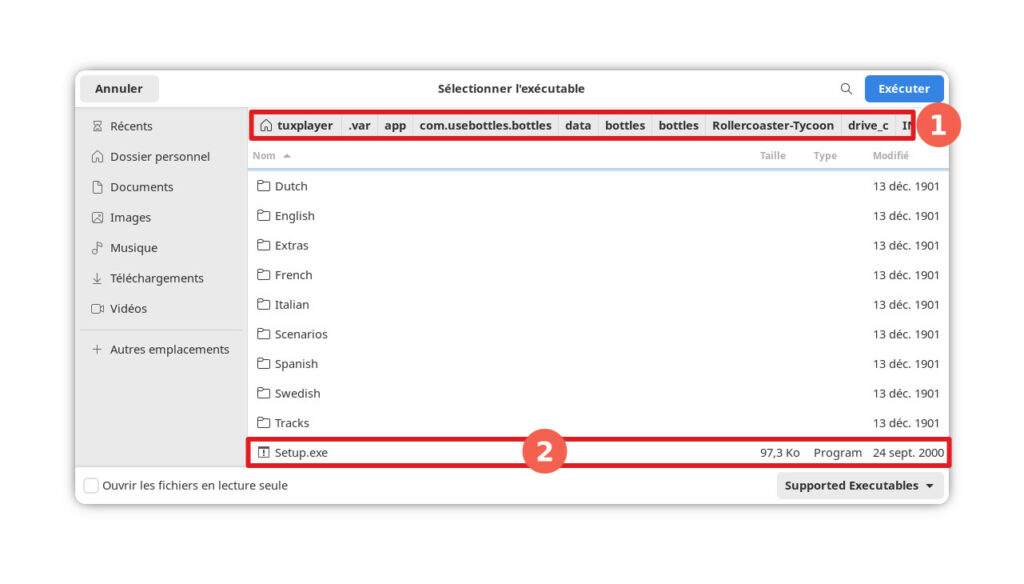Viewport: 1024px width, 584px height.
Task: Enable Ouvrir les fichiers en lecture seule
Action: pos(91,486)
